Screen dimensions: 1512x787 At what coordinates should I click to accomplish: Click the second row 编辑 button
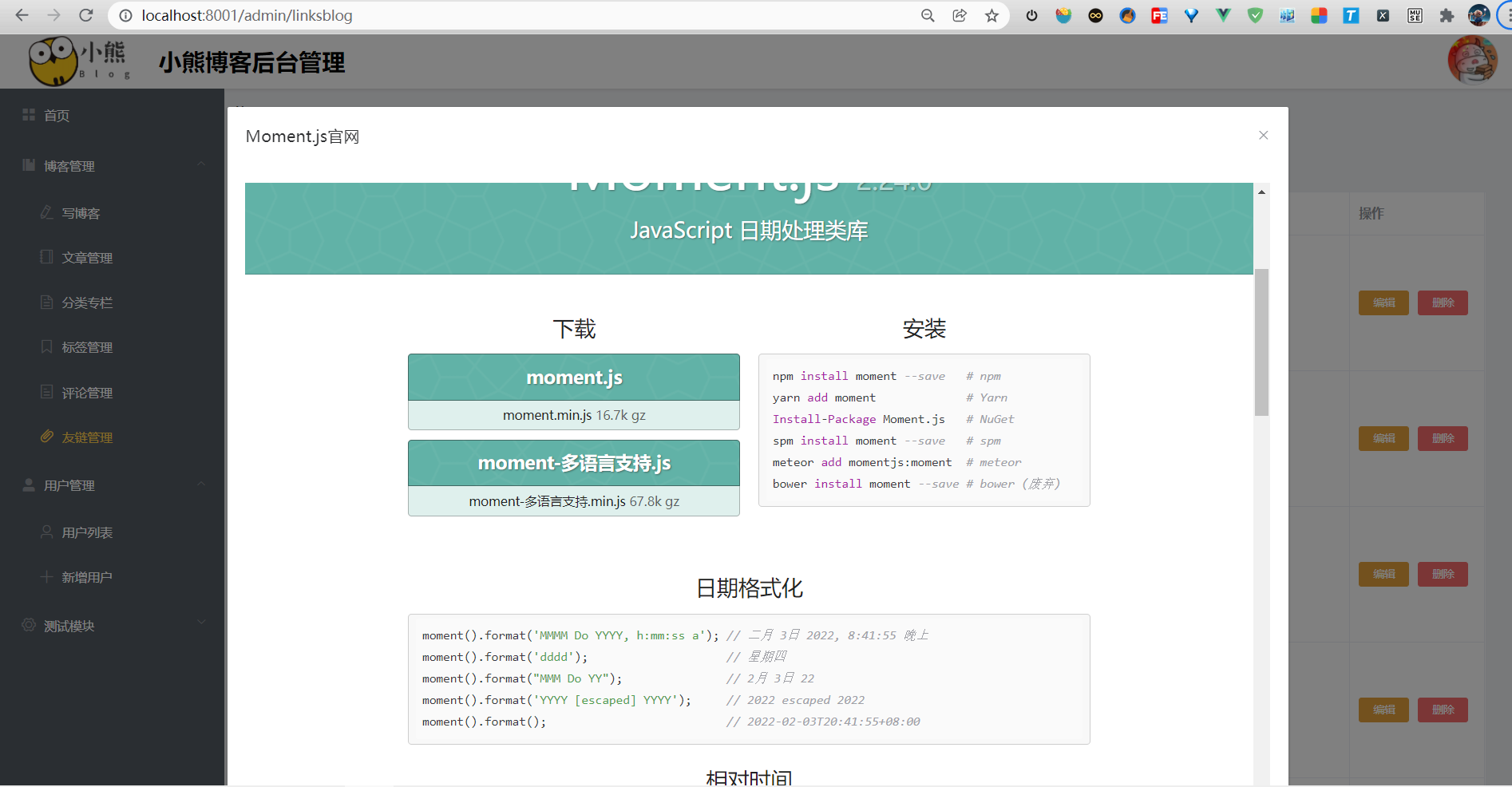pos(1383,438)
